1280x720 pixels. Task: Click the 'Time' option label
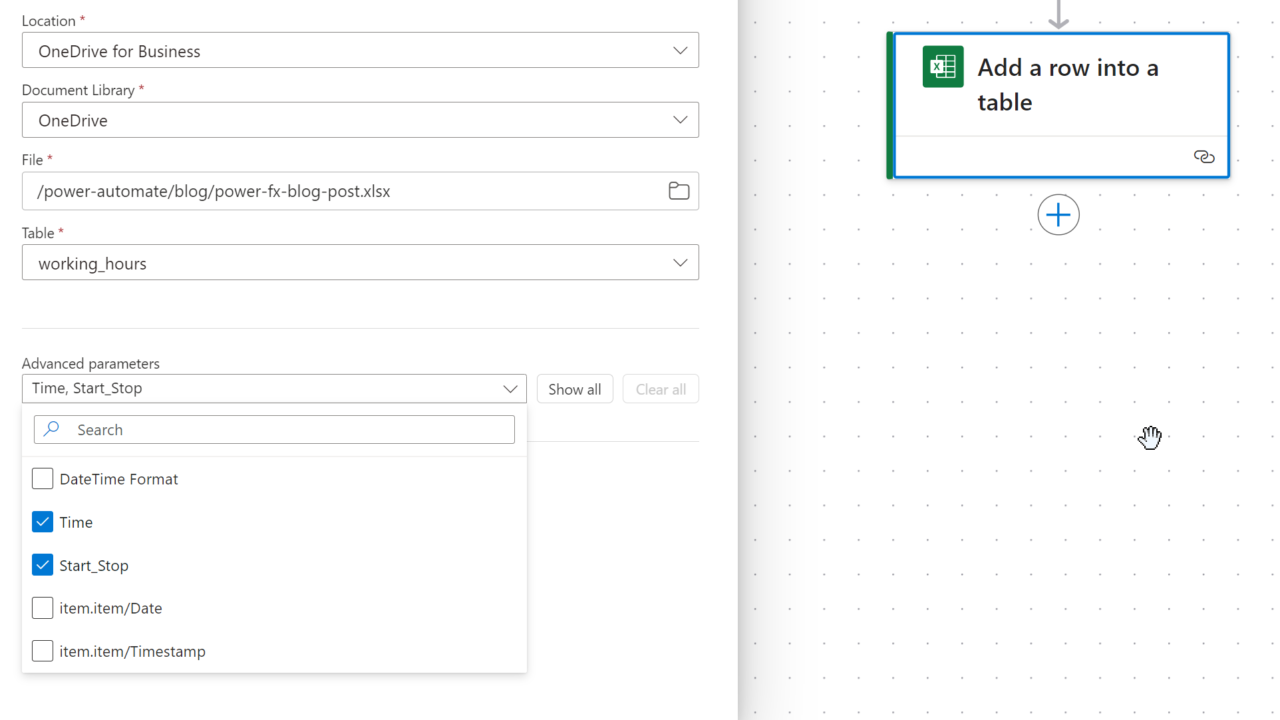point(76,522)
